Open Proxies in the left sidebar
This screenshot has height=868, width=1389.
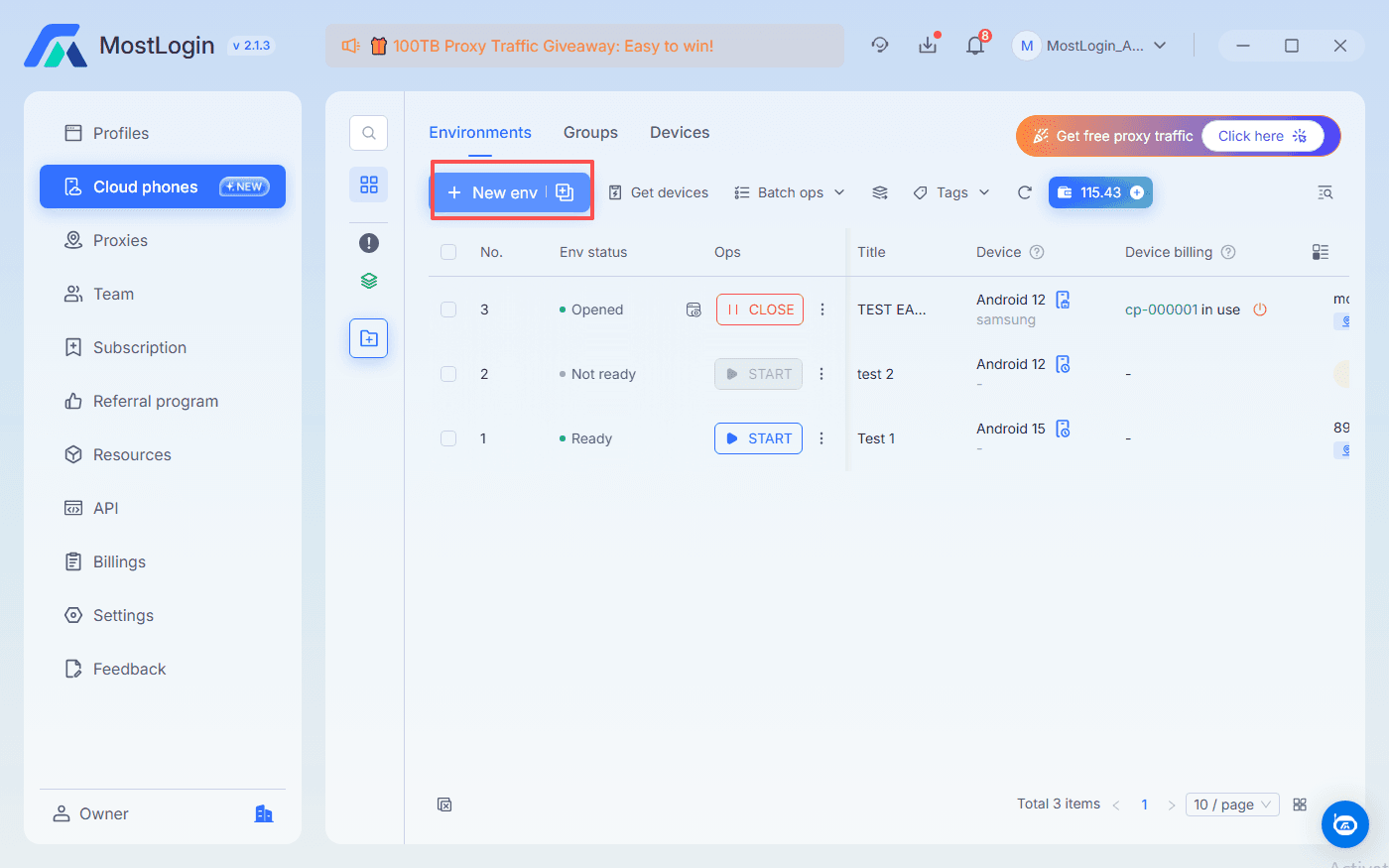pos(120,240)
